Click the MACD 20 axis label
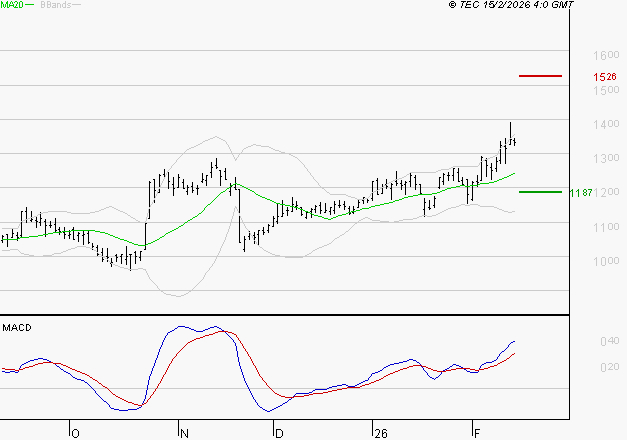The height and width of the screenshot is (440, 627). point(607,368)
